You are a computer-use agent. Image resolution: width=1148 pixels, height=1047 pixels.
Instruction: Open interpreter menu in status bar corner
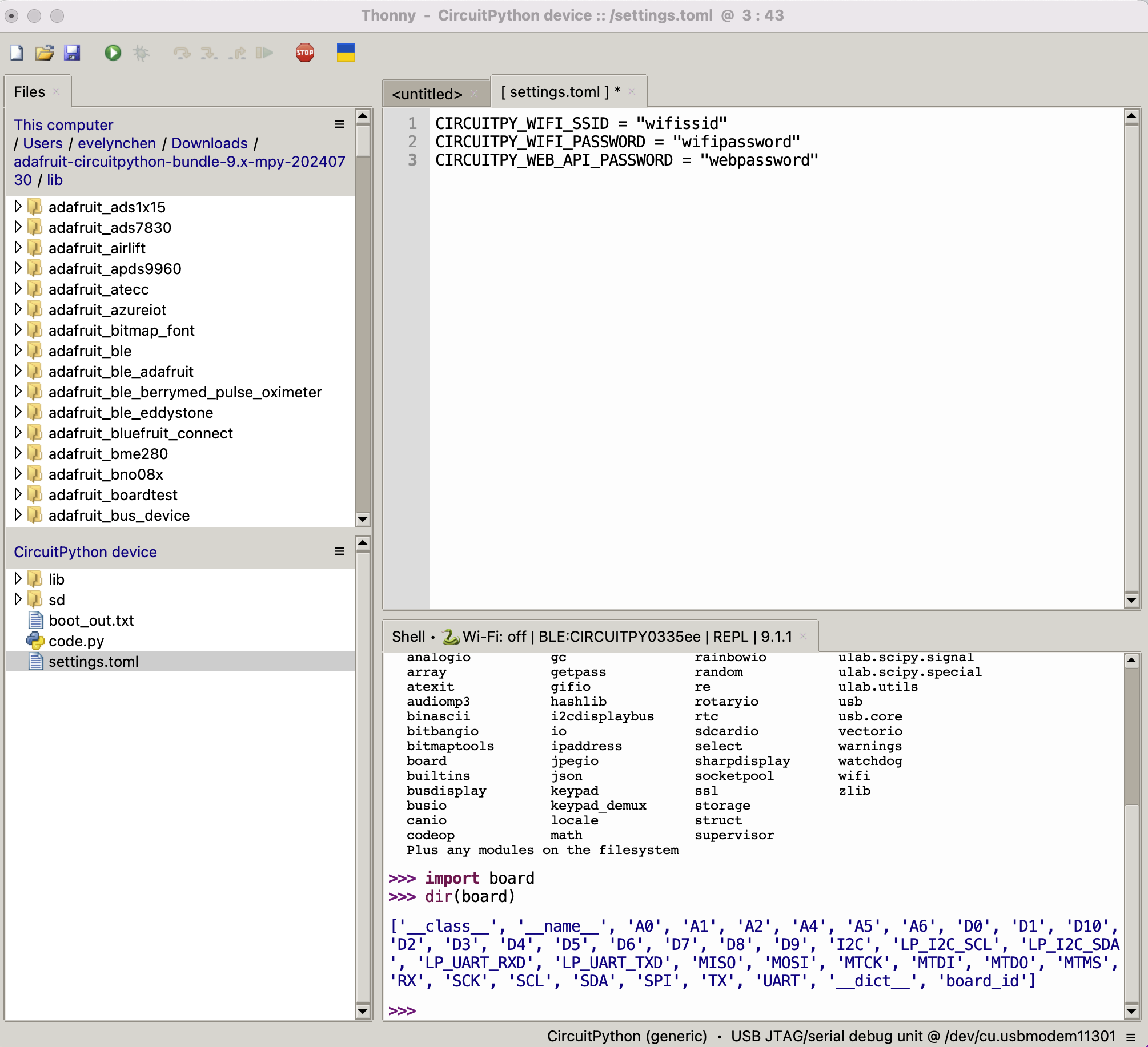pos(1131,1036)
